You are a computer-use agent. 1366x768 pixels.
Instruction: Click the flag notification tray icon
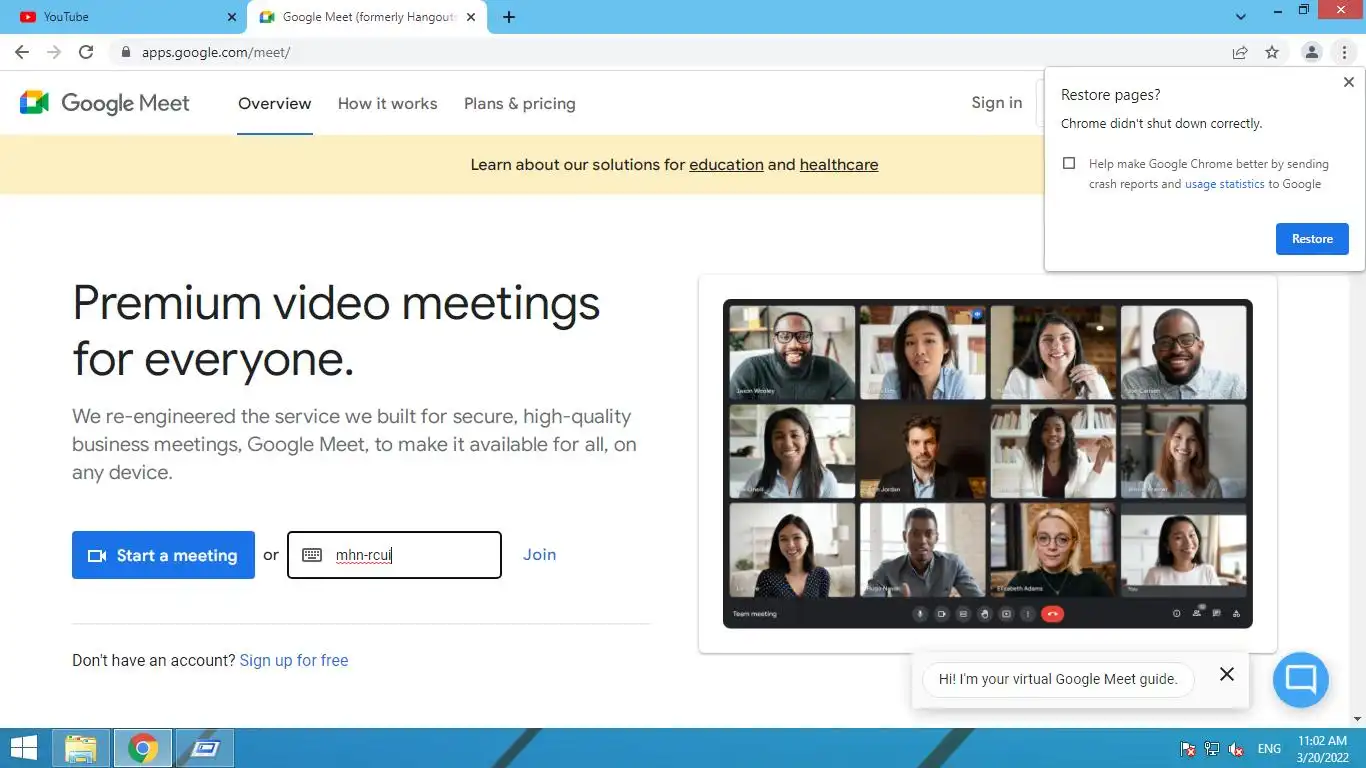tap(1188, 749)
